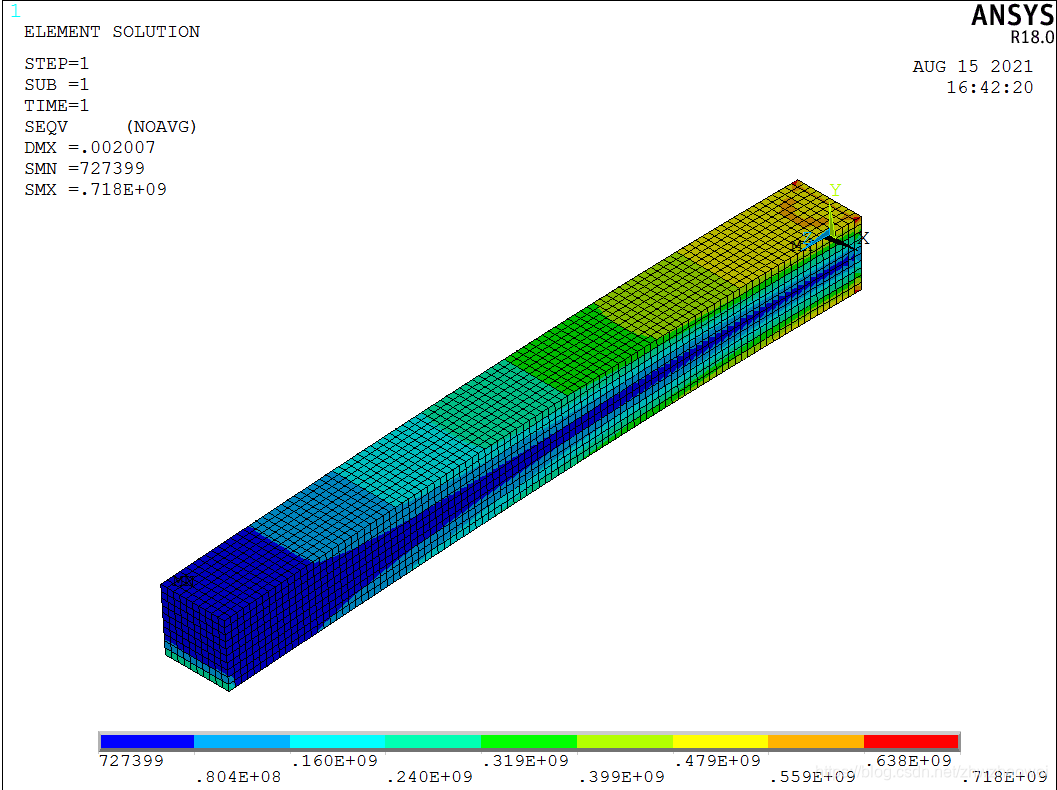Click the SMX =.718E+09 text line

[95, 190]
